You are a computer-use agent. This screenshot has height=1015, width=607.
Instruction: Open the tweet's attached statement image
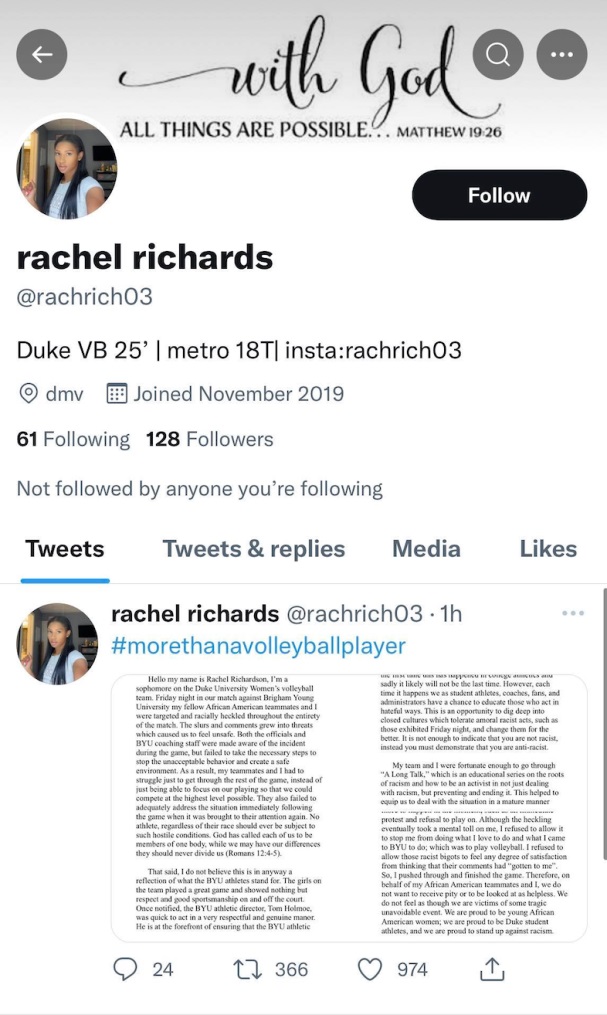349,807
